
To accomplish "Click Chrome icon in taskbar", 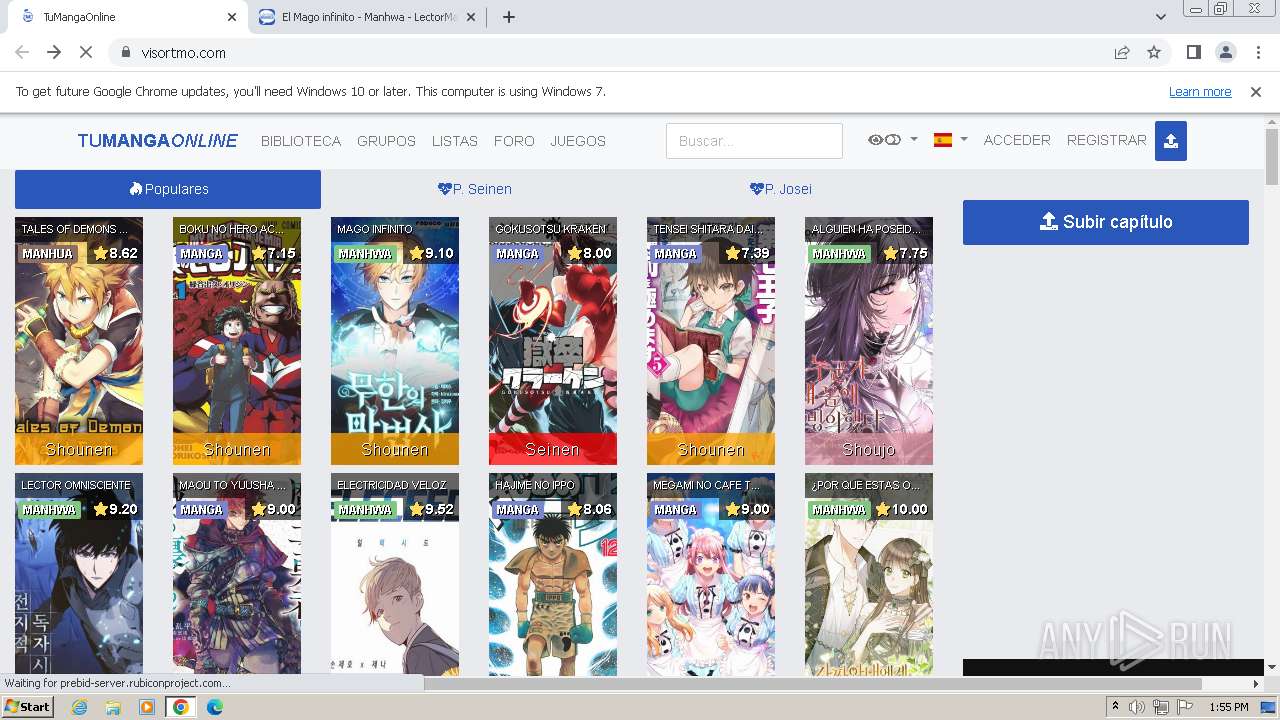I will point(181,707).
